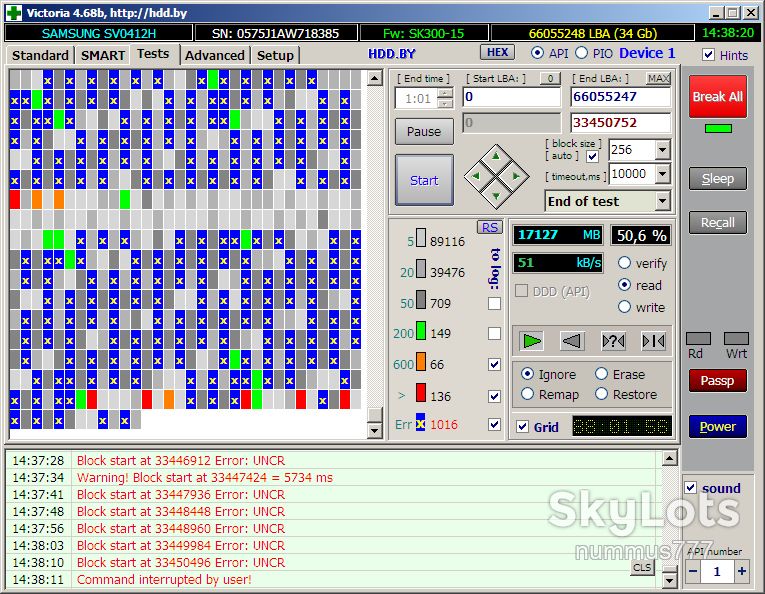Click the Sleep button
The height and width of the screenshot is (594, 765).
coord(718,178)
